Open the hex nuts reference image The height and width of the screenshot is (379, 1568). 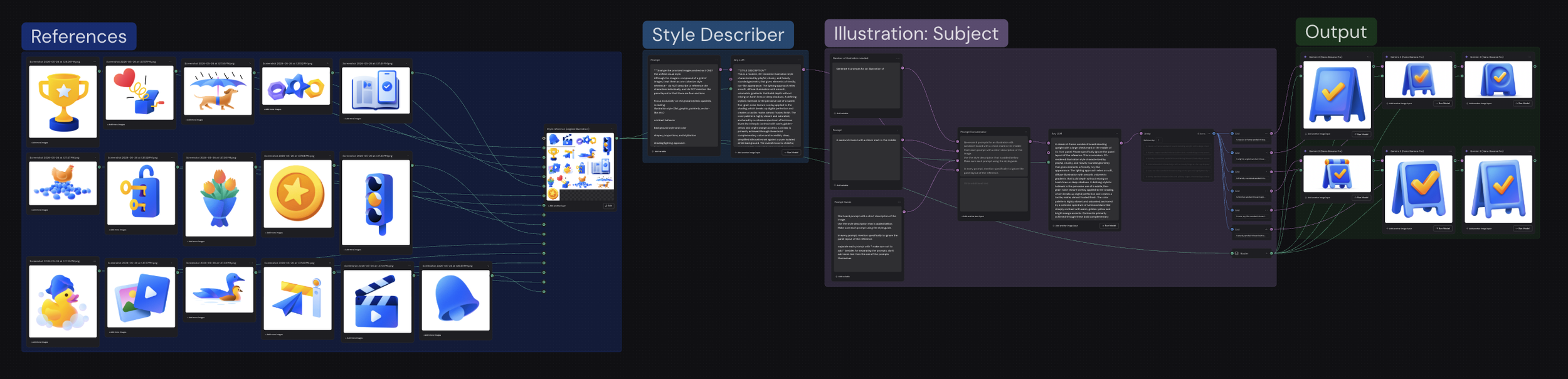(x=296, y=86)
